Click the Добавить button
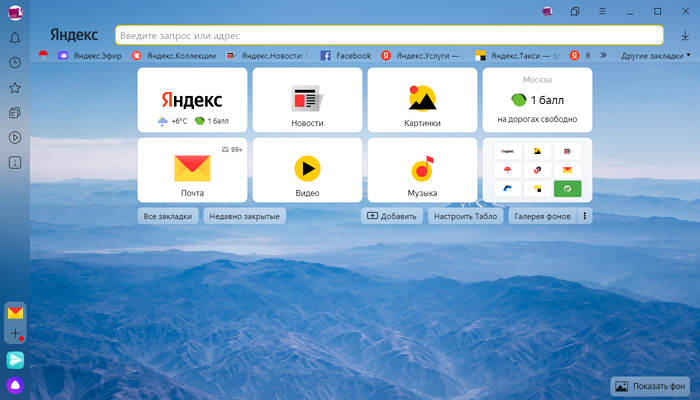700x400 pixels. click(392, 216)
